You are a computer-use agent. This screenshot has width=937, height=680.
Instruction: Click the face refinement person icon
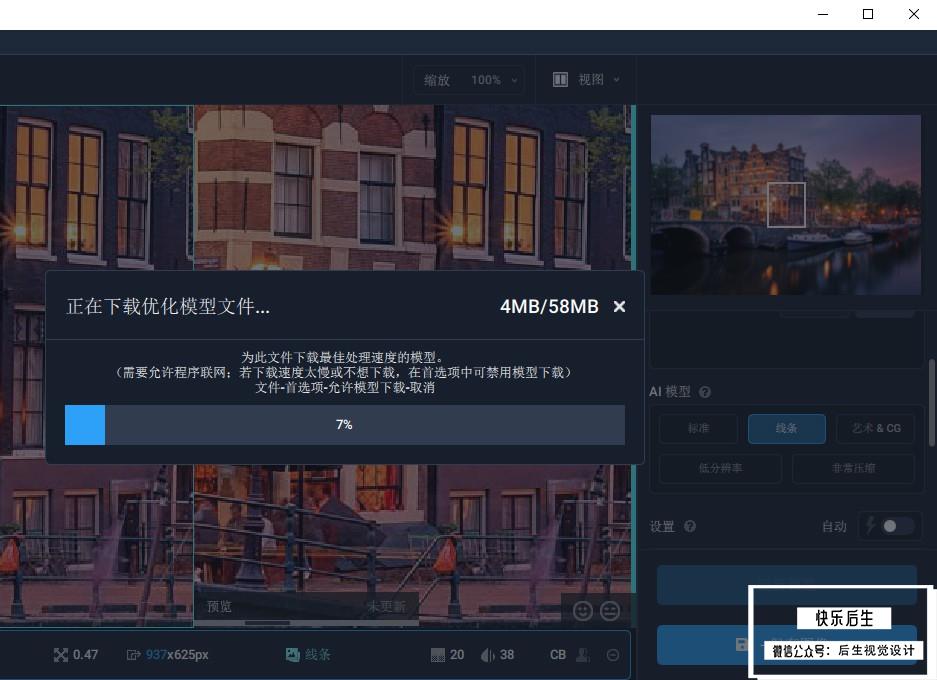point(583,655)
